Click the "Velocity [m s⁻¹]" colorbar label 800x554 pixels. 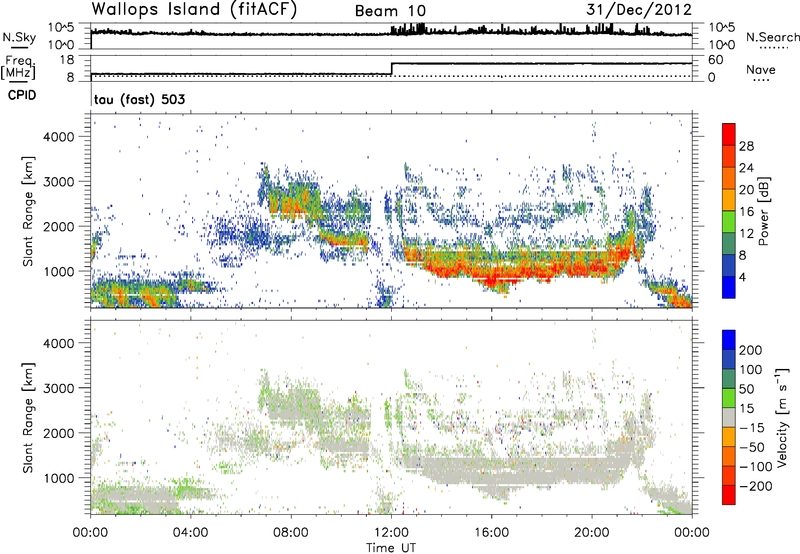pos(782,418)
